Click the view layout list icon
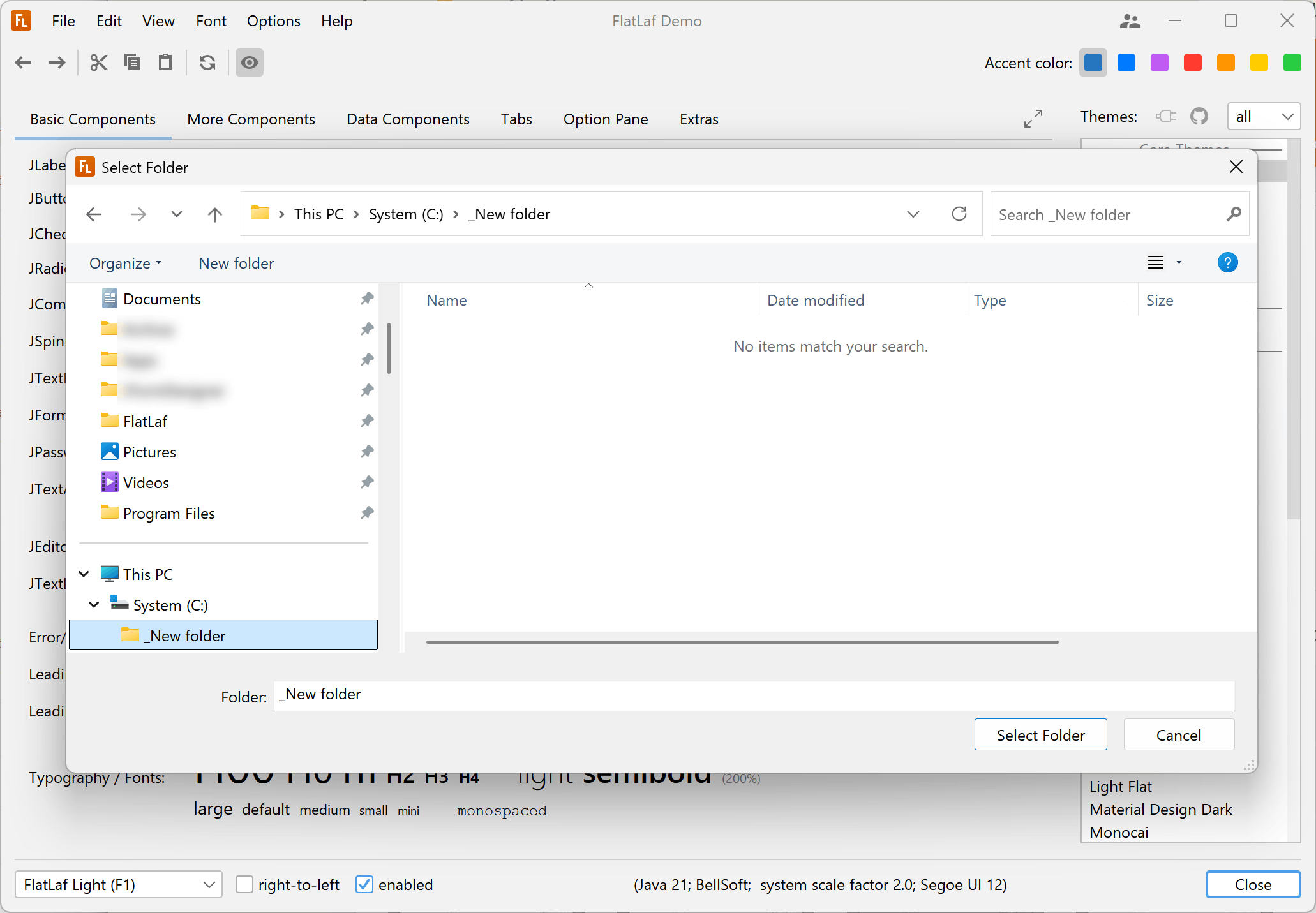1316x913 pixels. point(1156,262)
